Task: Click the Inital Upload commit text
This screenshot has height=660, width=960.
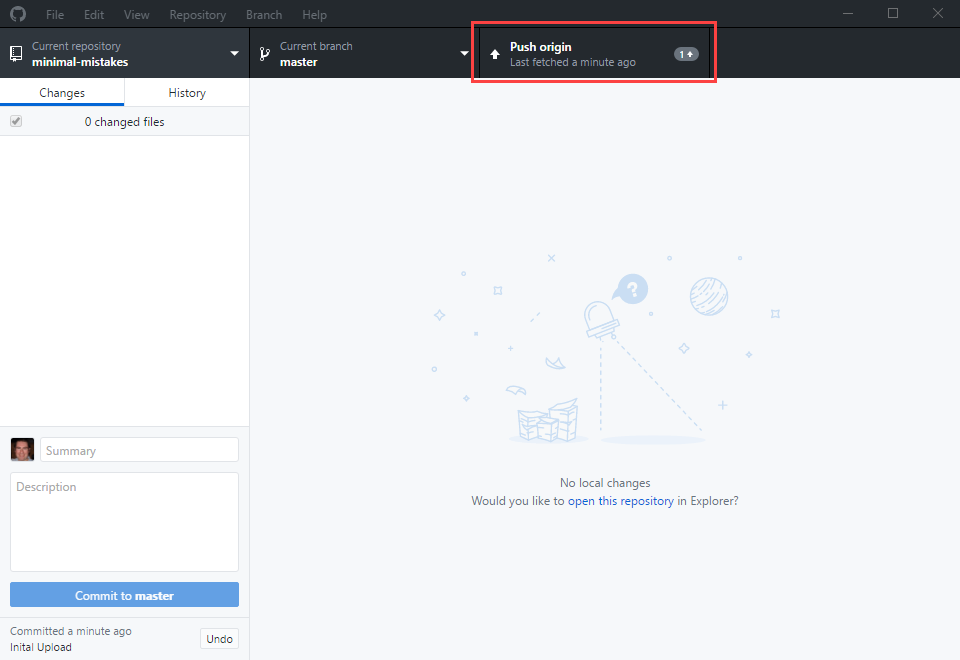Action: [x=40, y=647]
